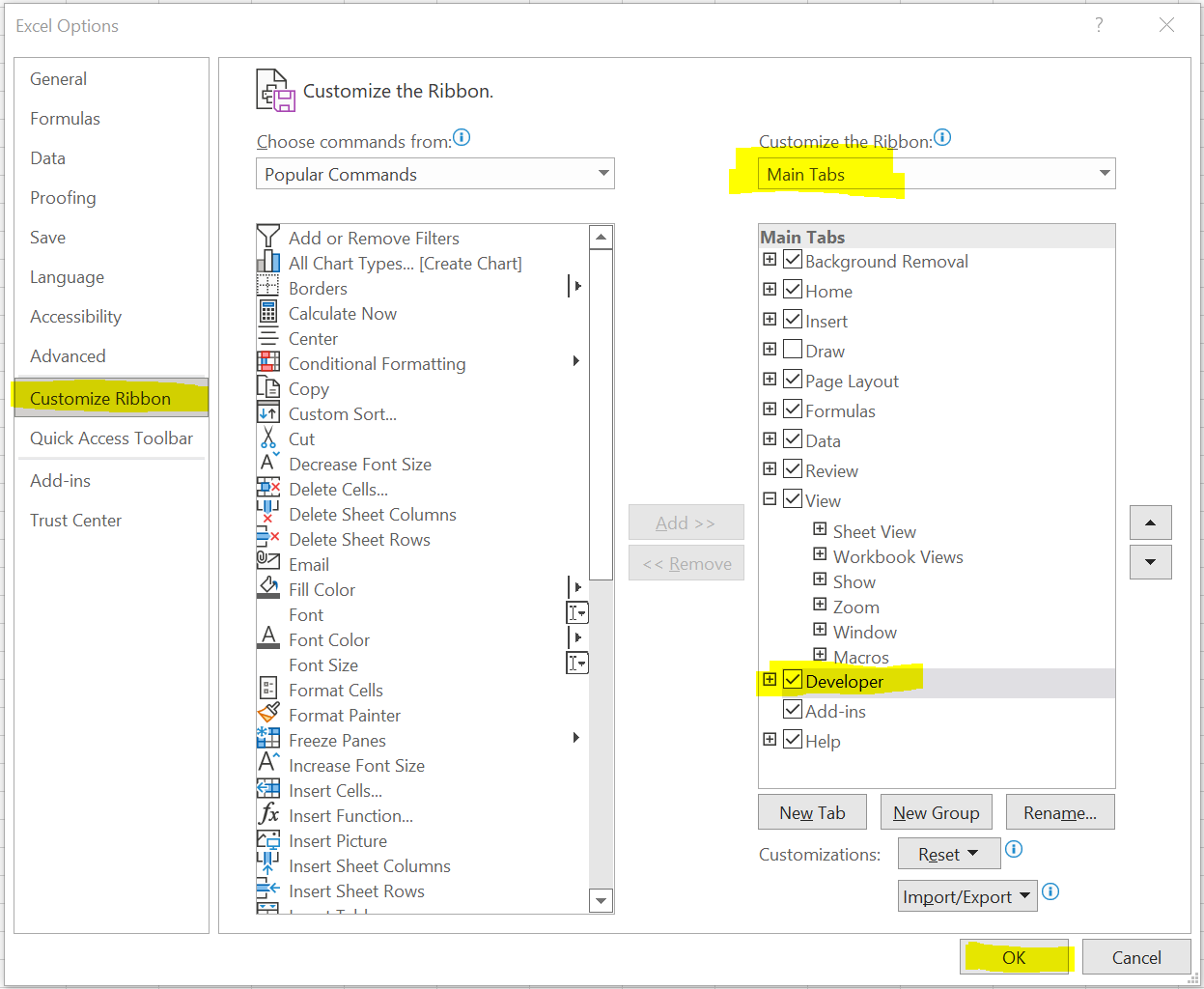Image resolution: width=1204 pixels, height=989 pixels.
Task: Click the Import/Export dropdown button
Action: point(966,895)
